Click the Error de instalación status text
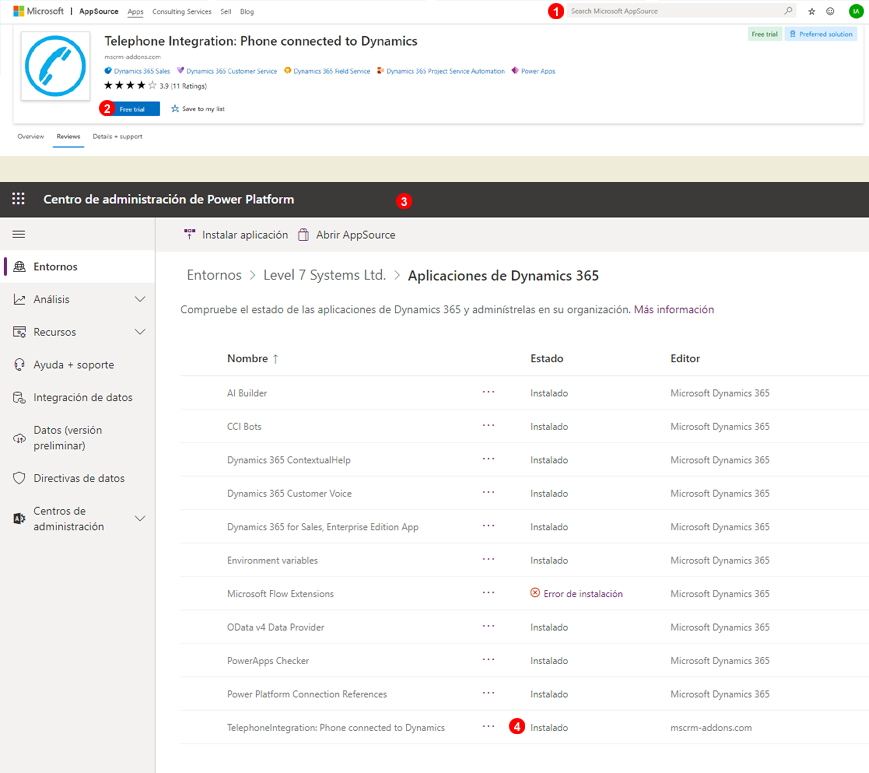 tap(583, 593)
